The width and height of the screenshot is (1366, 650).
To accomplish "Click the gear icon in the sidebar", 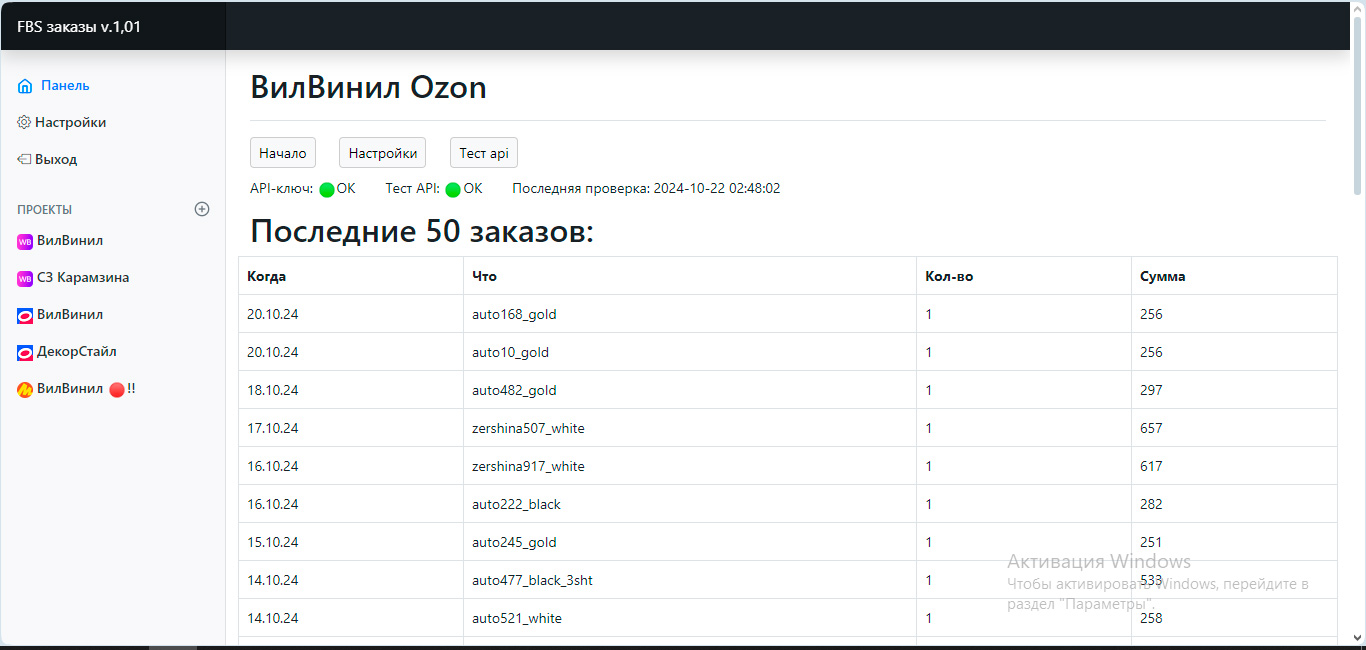I will pos(24,122).
